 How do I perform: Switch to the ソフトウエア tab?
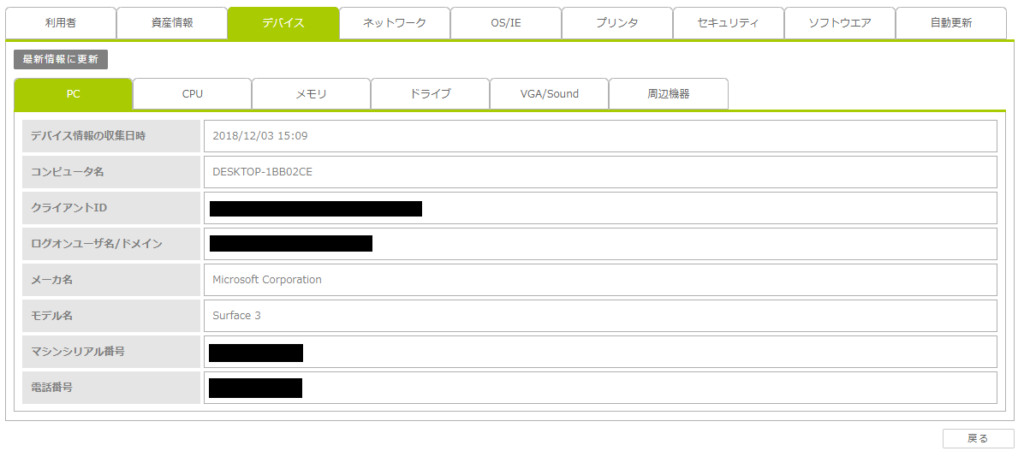pos(838,22)
